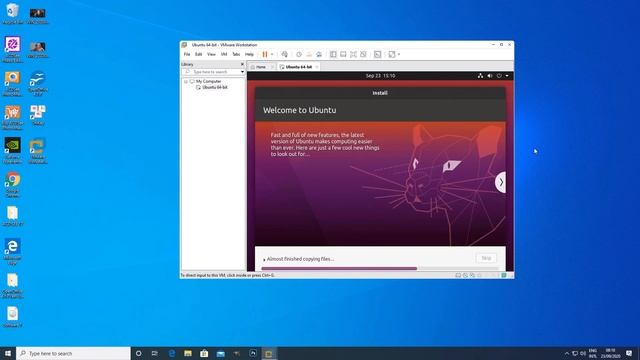Click the Skip button in installer
Image resolution: width=640 pixels, height=360 pixels.
point(486,258)
